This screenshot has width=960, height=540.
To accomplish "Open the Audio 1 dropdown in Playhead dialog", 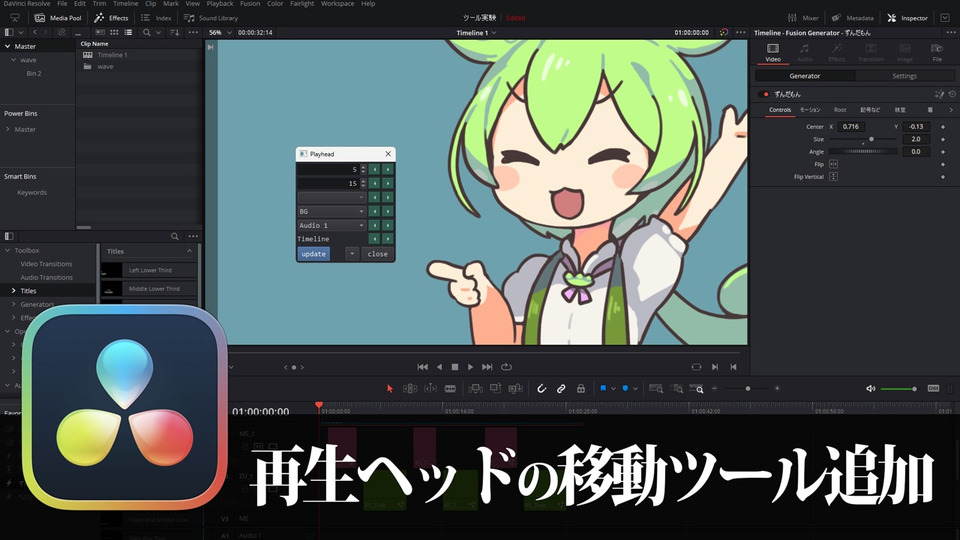I will [x=331, y=225].
